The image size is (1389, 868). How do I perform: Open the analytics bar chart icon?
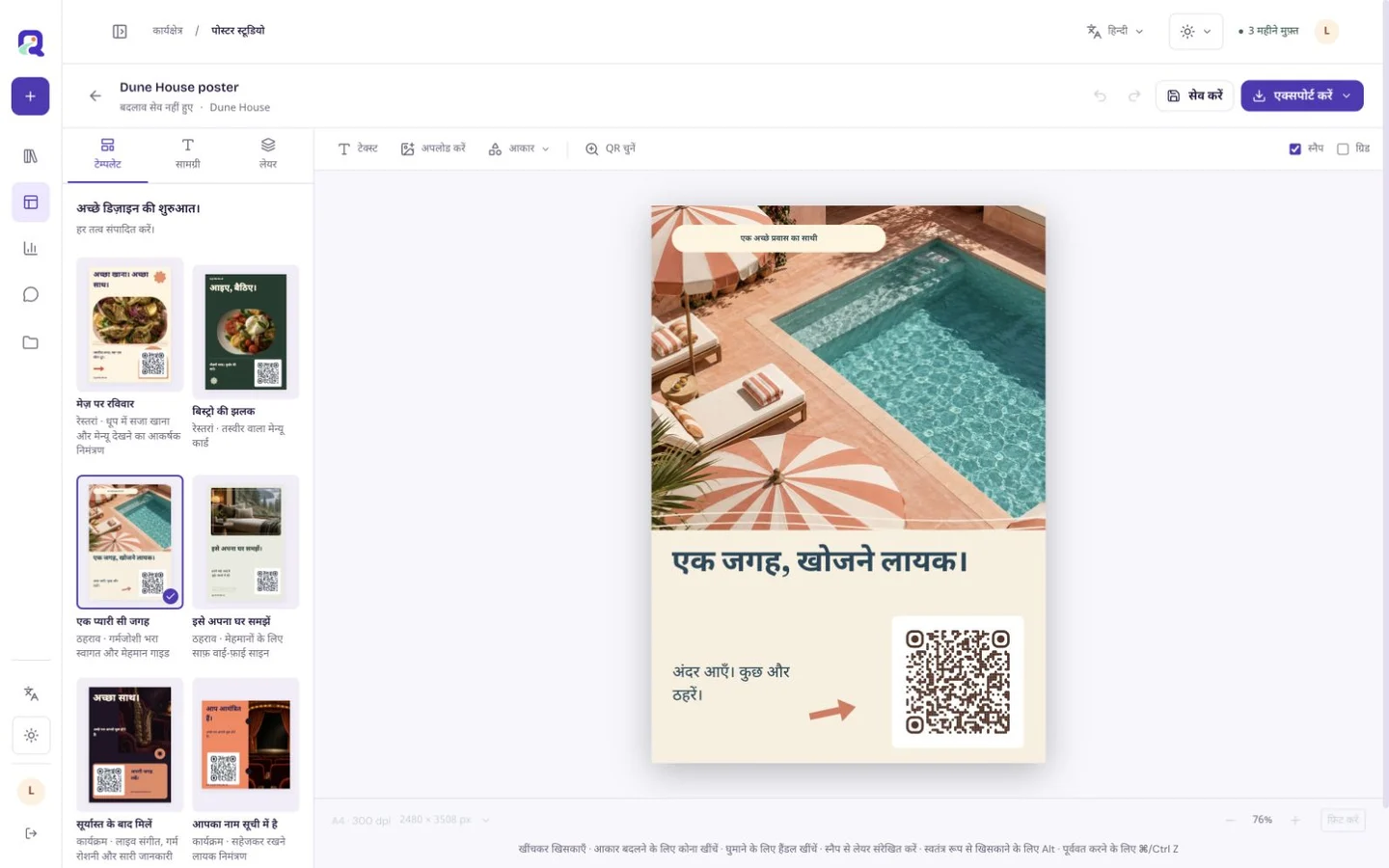click(31, 249)
